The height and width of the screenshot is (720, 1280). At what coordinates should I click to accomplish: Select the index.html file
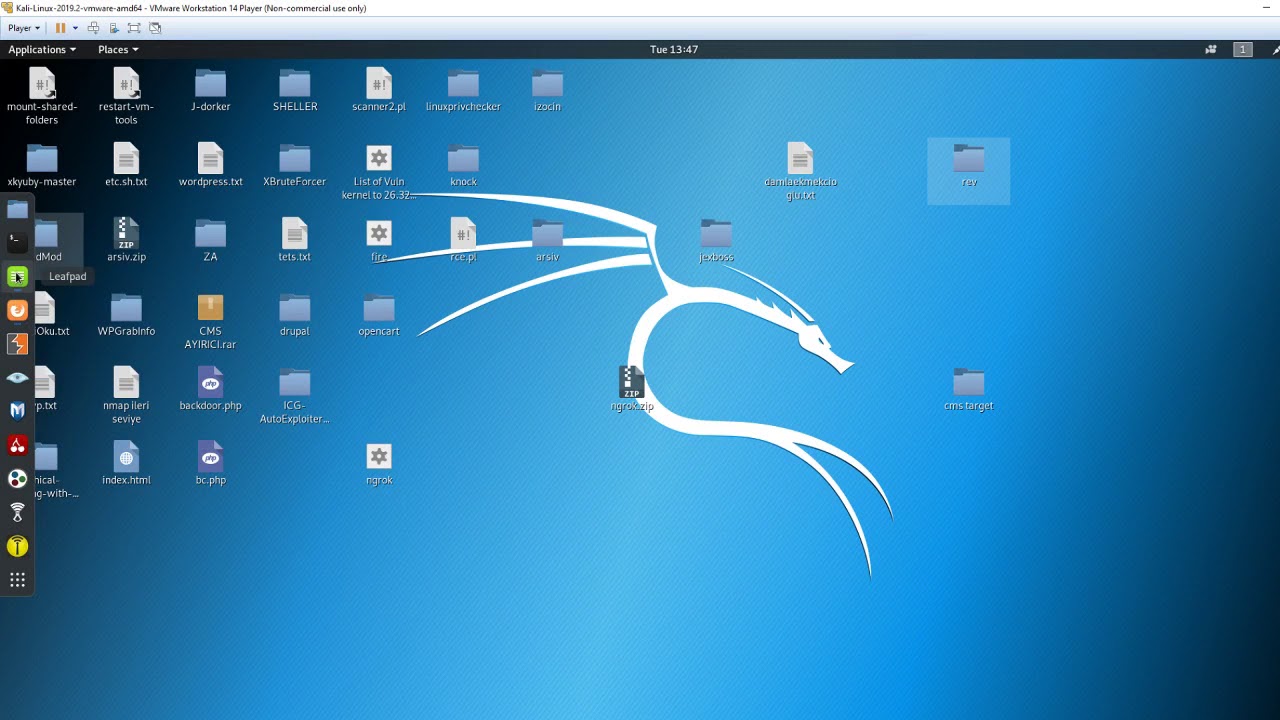(126, 464)
